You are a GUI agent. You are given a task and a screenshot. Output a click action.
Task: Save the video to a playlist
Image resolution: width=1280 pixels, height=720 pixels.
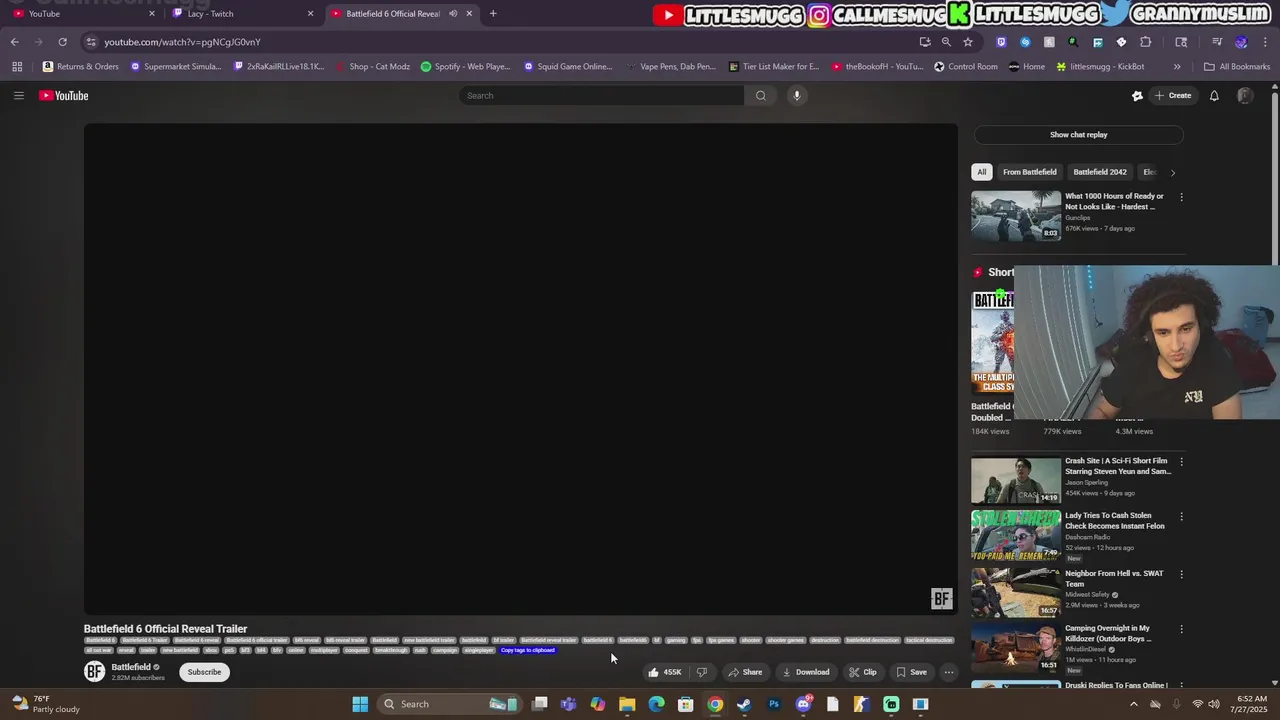[x=912, y=672]
